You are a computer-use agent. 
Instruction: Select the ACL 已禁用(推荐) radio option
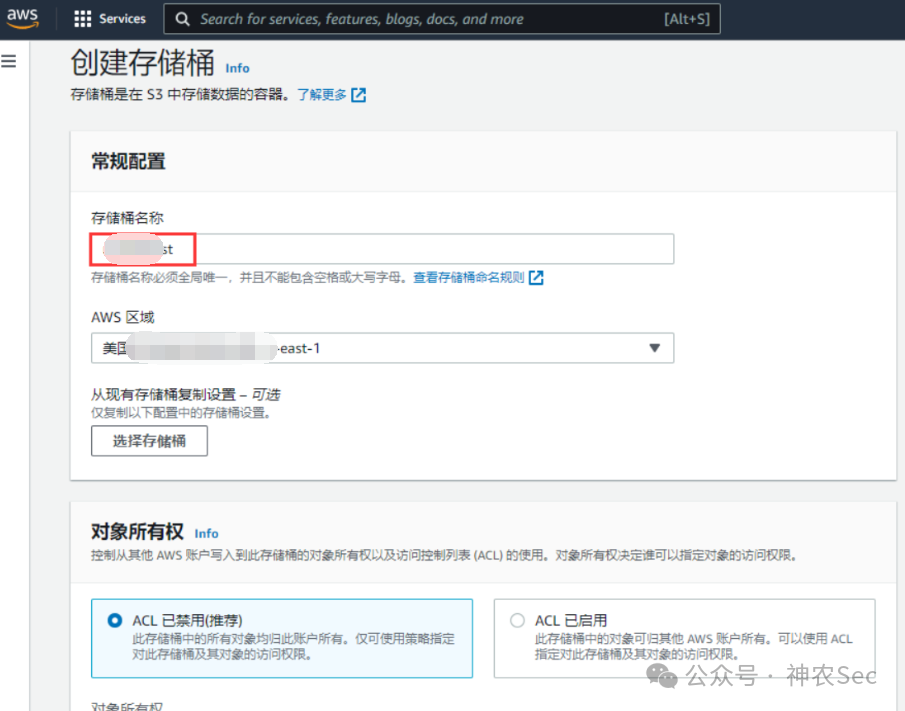tap(115, 620)
